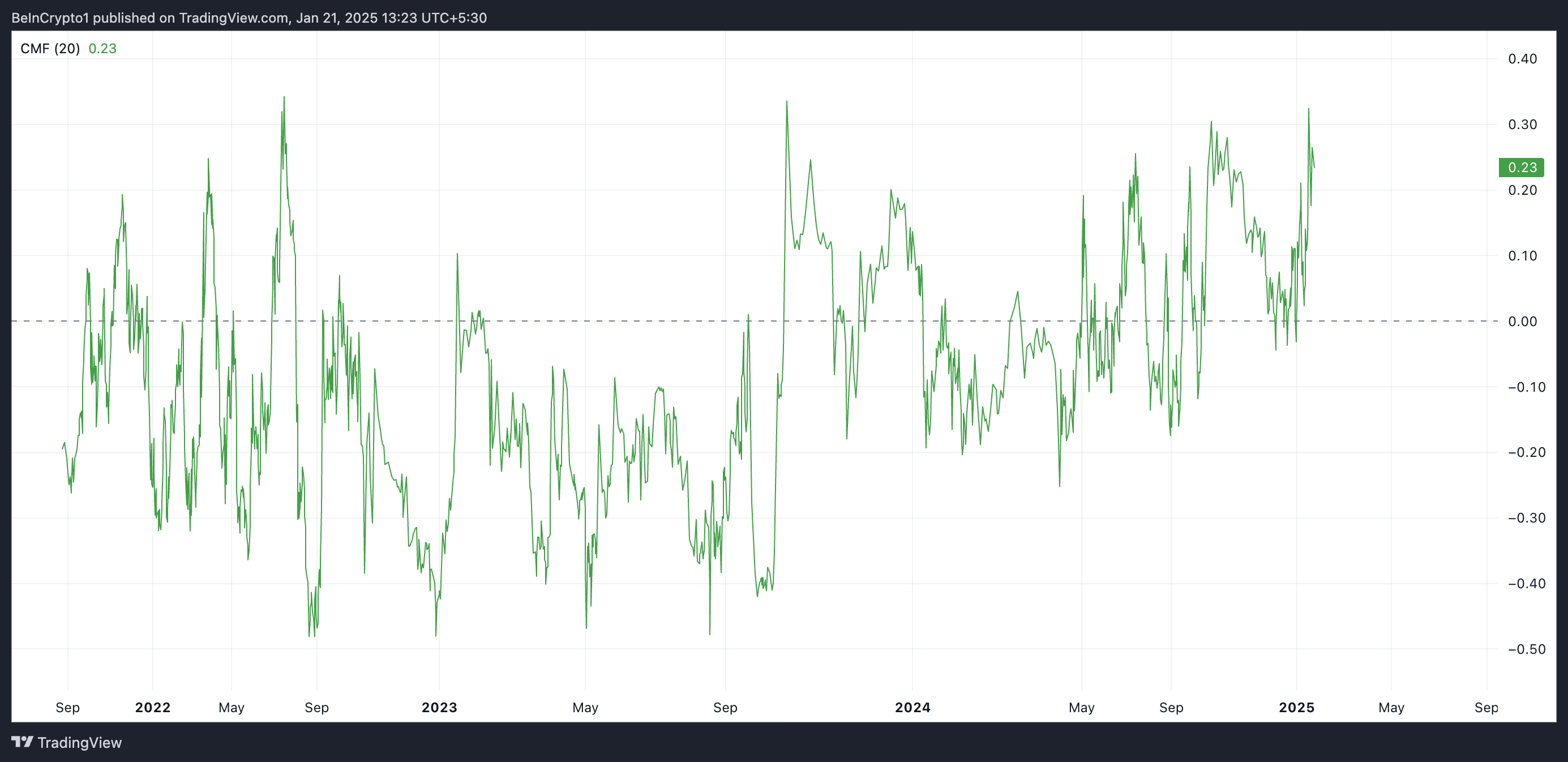Click the last Sep label at far right

click(x=1486, y=707)
